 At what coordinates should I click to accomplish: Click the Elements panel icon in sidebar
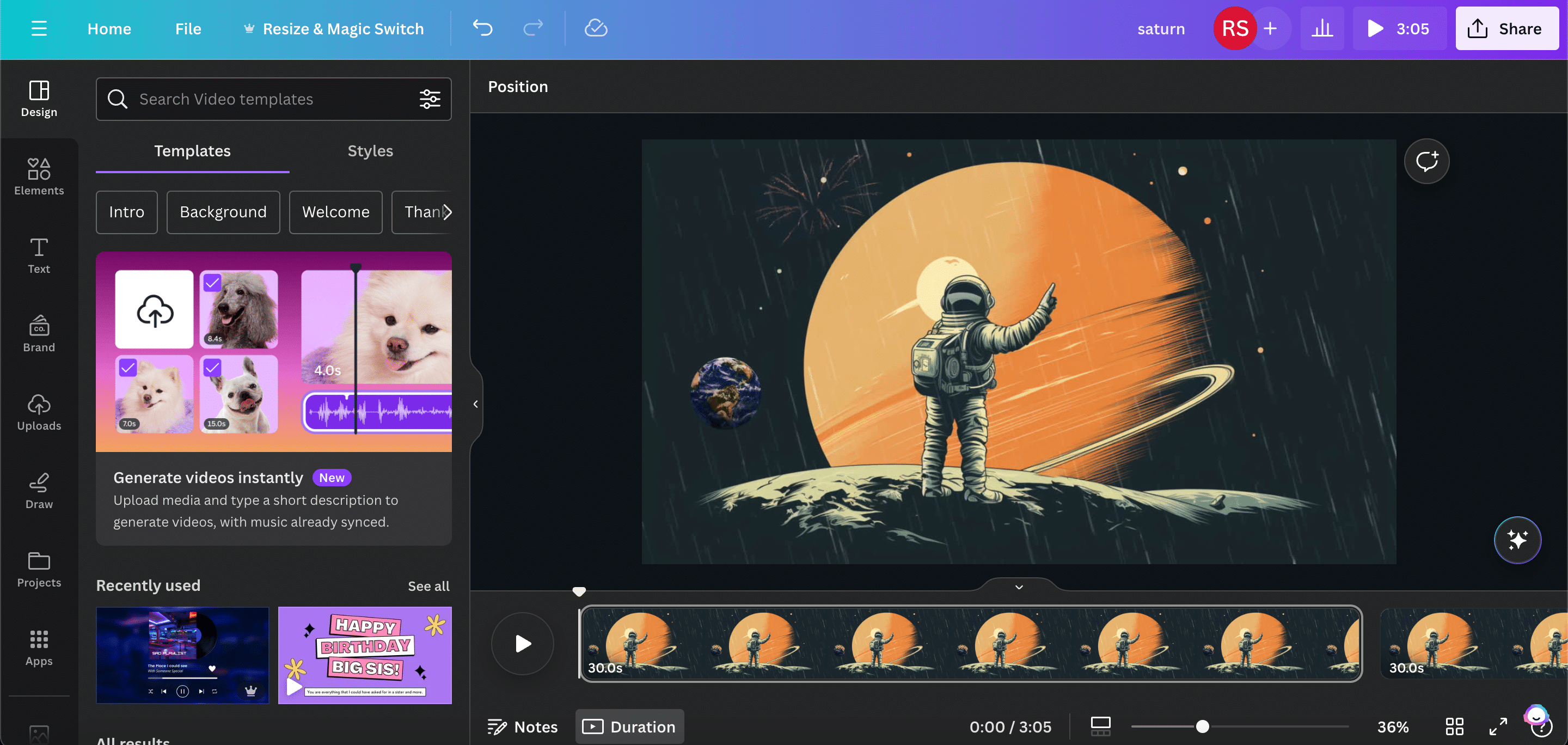tap(39, 175)
